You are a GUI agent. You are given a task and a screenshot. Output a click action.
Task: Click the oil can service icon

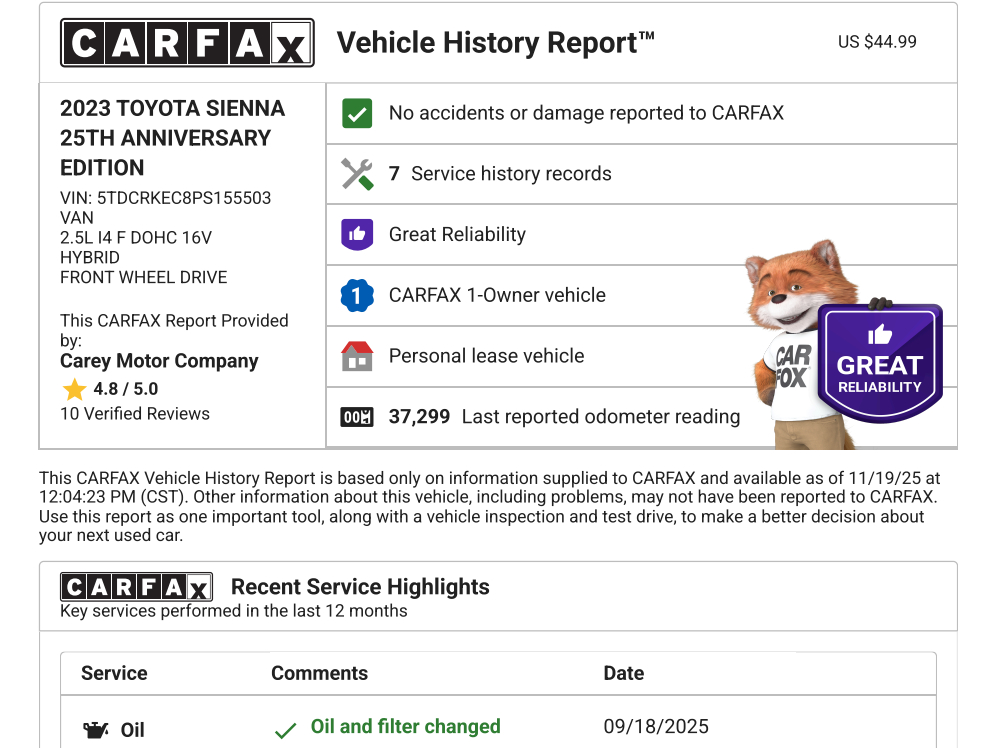tap(96, 731)
